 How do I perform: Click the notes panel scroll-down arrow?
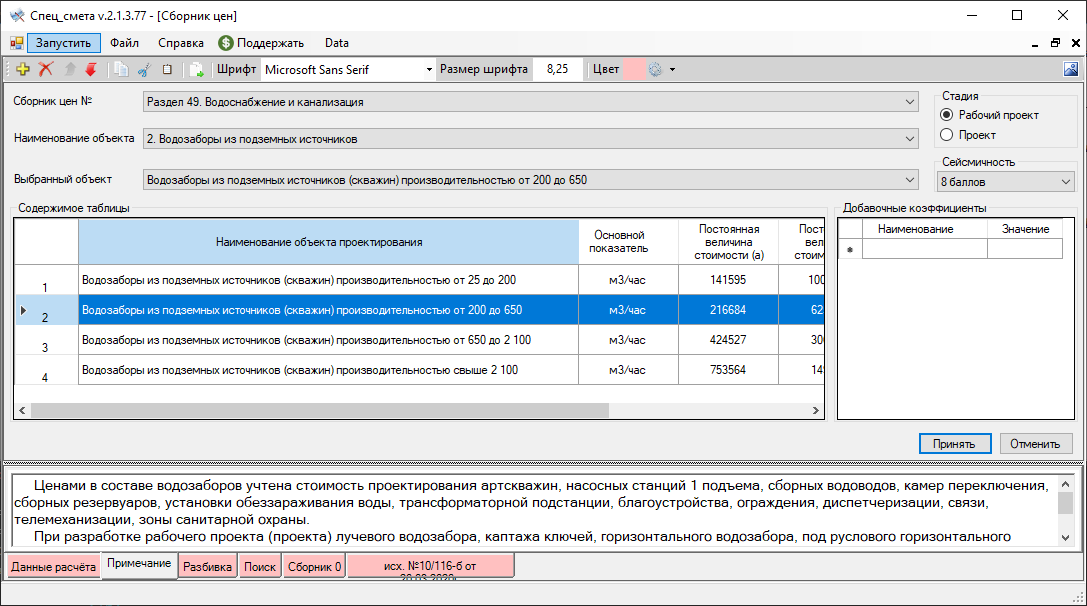tap(1066, 538)
